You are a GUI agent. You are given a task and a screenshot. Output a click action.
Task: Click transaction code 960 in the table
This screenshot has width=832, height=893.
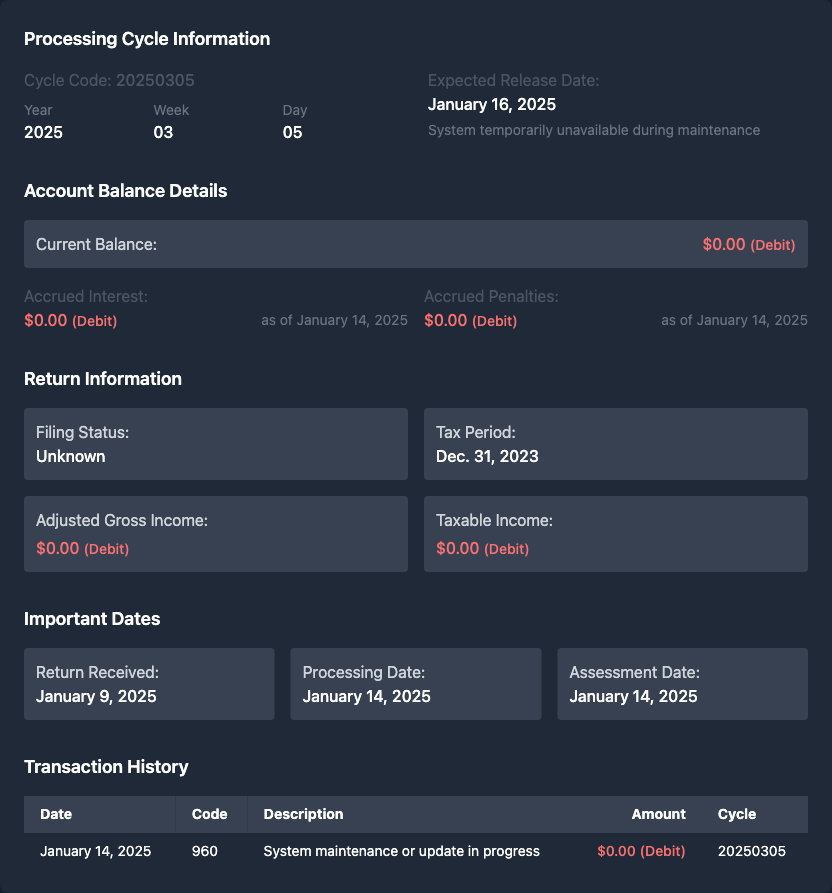(x=205, y=851)
